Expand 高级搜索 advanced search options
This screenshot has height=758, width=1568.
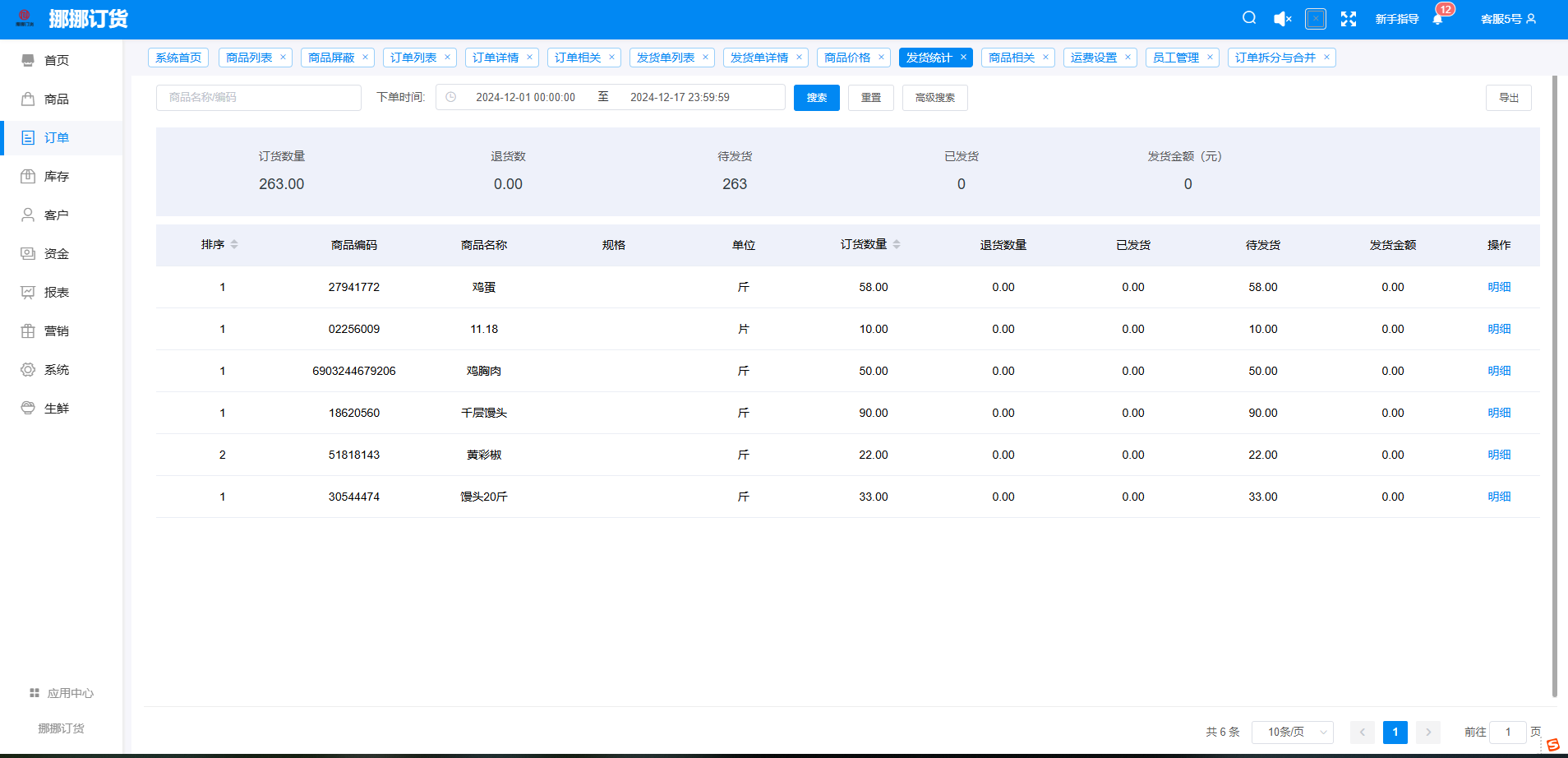[x=934, y=98]
